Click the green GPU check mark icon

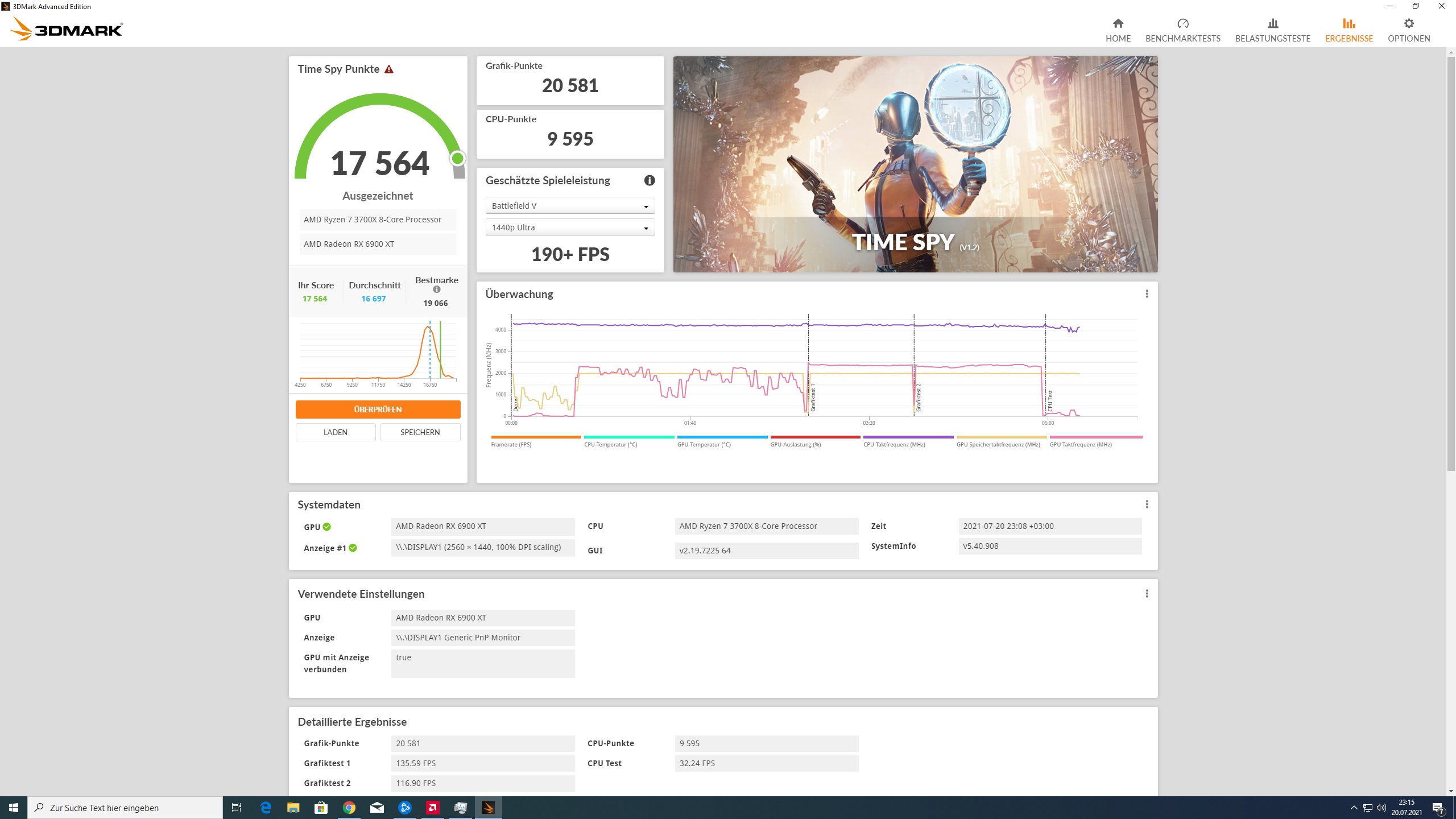pos(327,527)
